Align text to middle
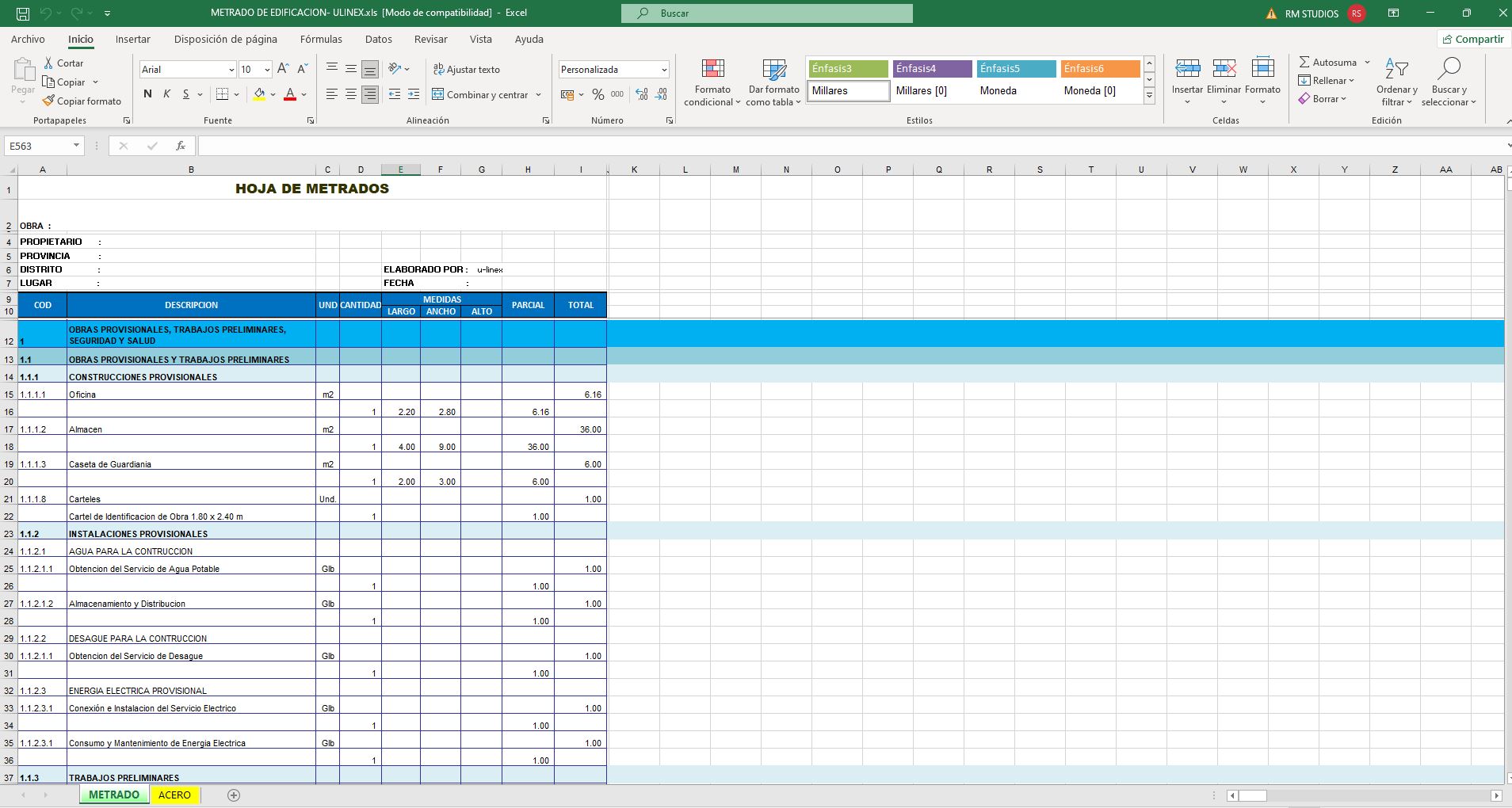The width and height of the screenshot is (1512, 808). pyautogui.click(x=351, y=69)
